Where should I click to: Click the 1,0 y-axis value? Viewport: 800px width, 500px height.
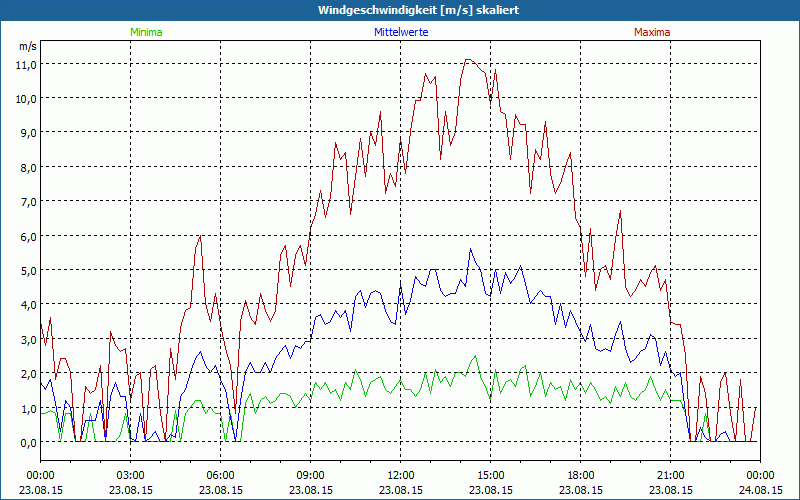(29, 408)
